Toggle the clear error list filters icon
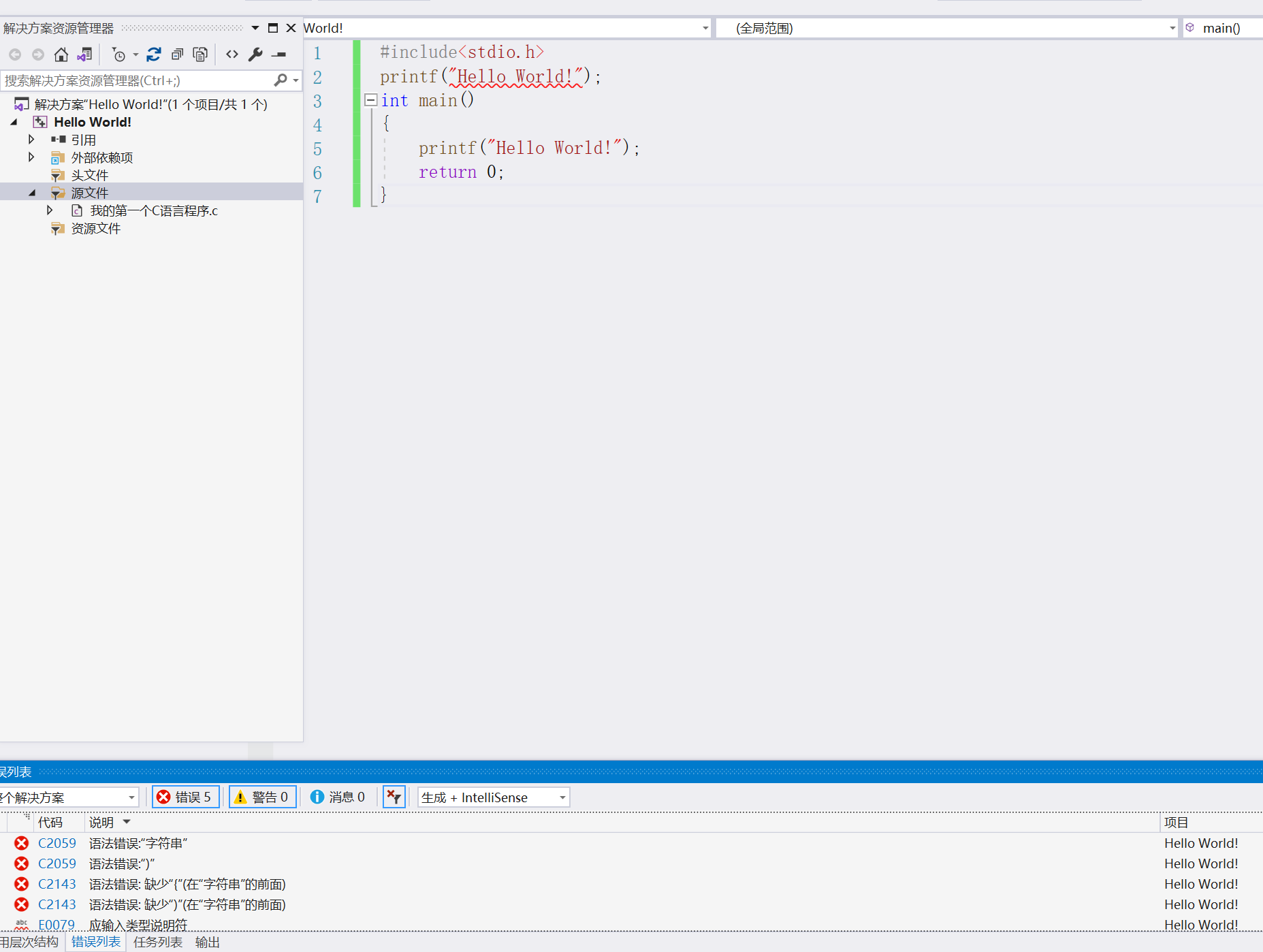The width and height of the screenshot is (1263, 952). click(x=394, y=797)
